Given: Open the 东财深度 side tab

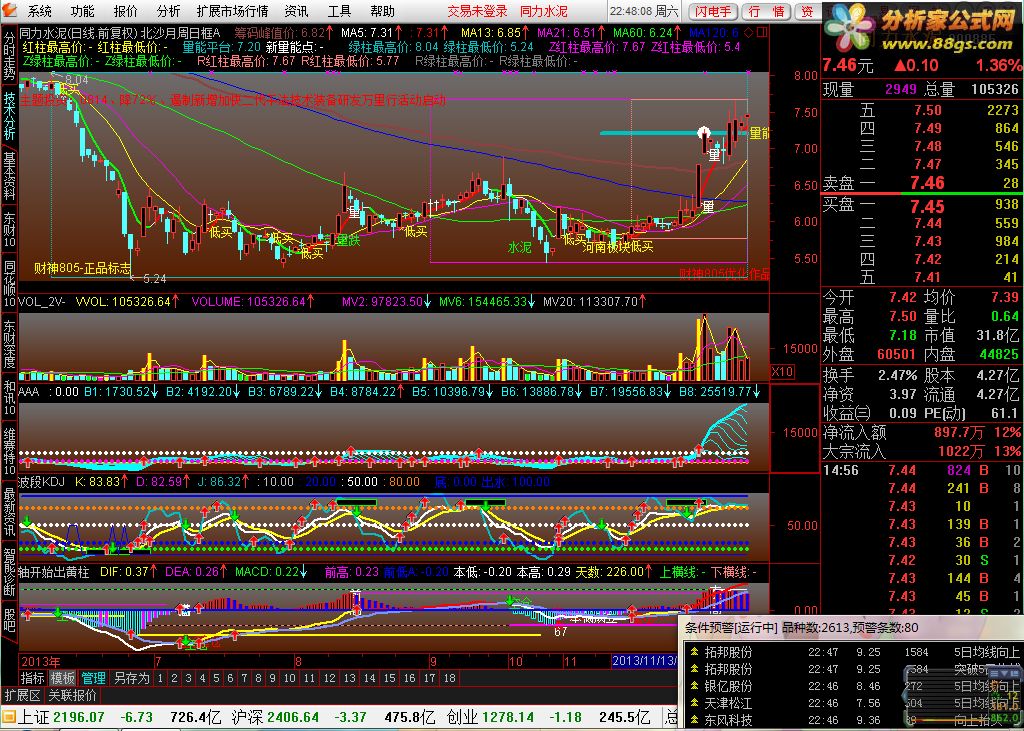Looking at the screenshot, I should coord(9,344).
